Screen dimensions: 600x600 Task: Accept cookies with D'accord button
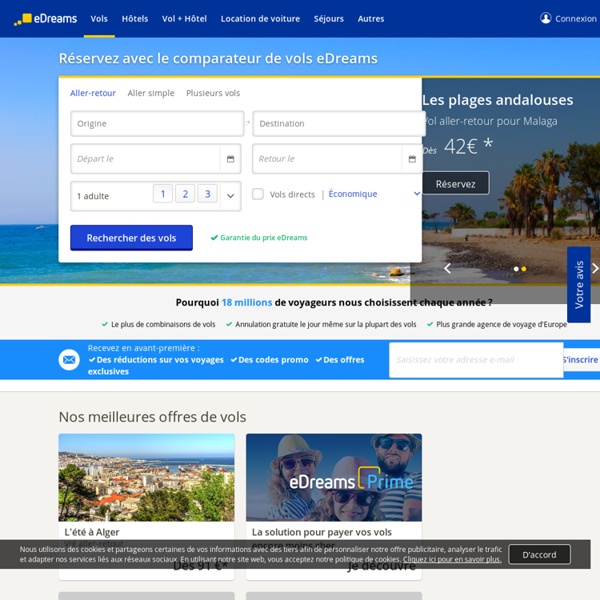(539, 554)
